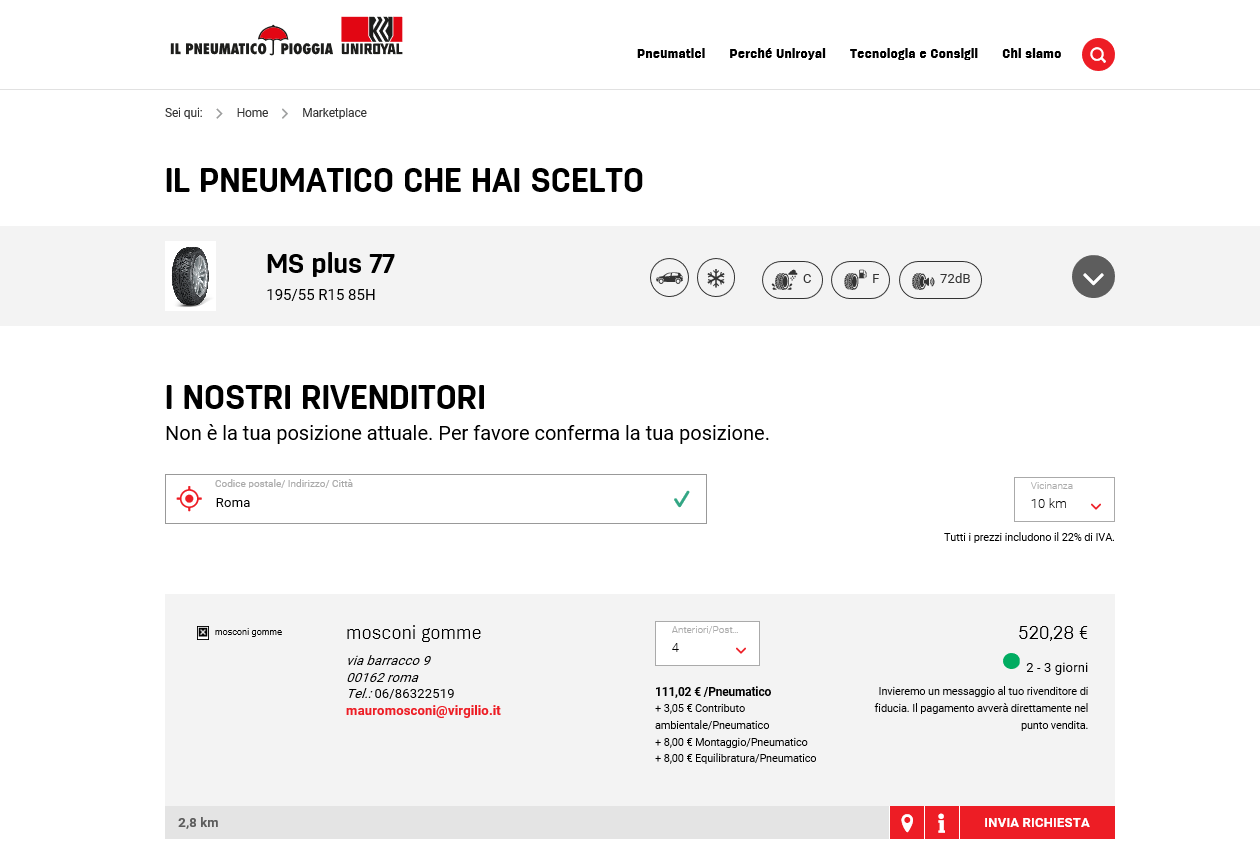Expand tyre details with round chevron
Viewport: 1260px width, 866px height.
1093,277
